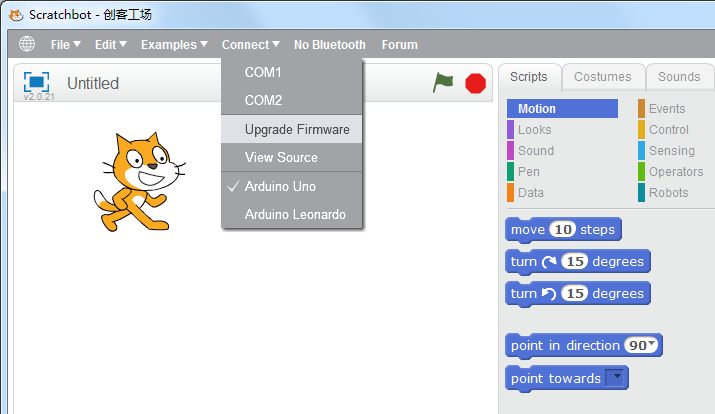The width and height of the screenshot is (715, 414).
Task: Open the File menu
Action: (x=66, y=45)
